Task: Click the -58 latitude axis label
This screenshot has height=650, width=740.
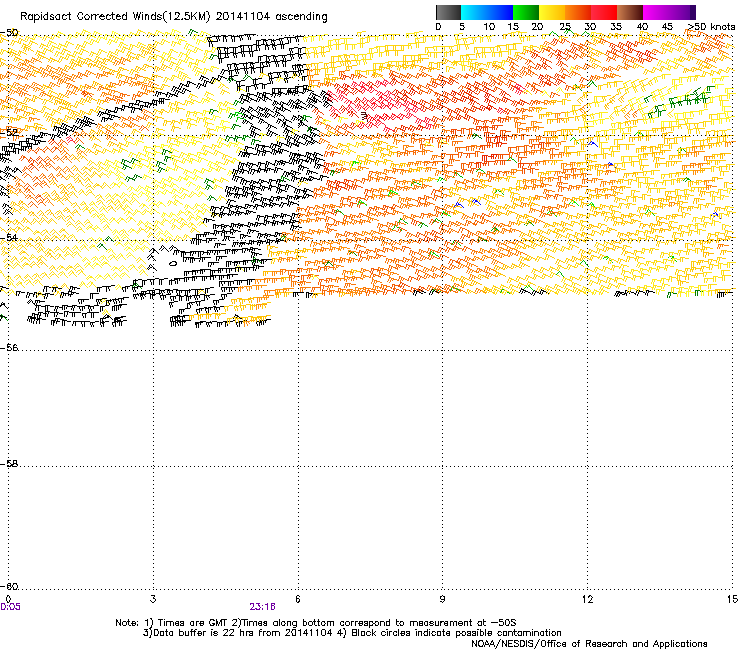Action: pyautogui.click(x=9, y=464)
